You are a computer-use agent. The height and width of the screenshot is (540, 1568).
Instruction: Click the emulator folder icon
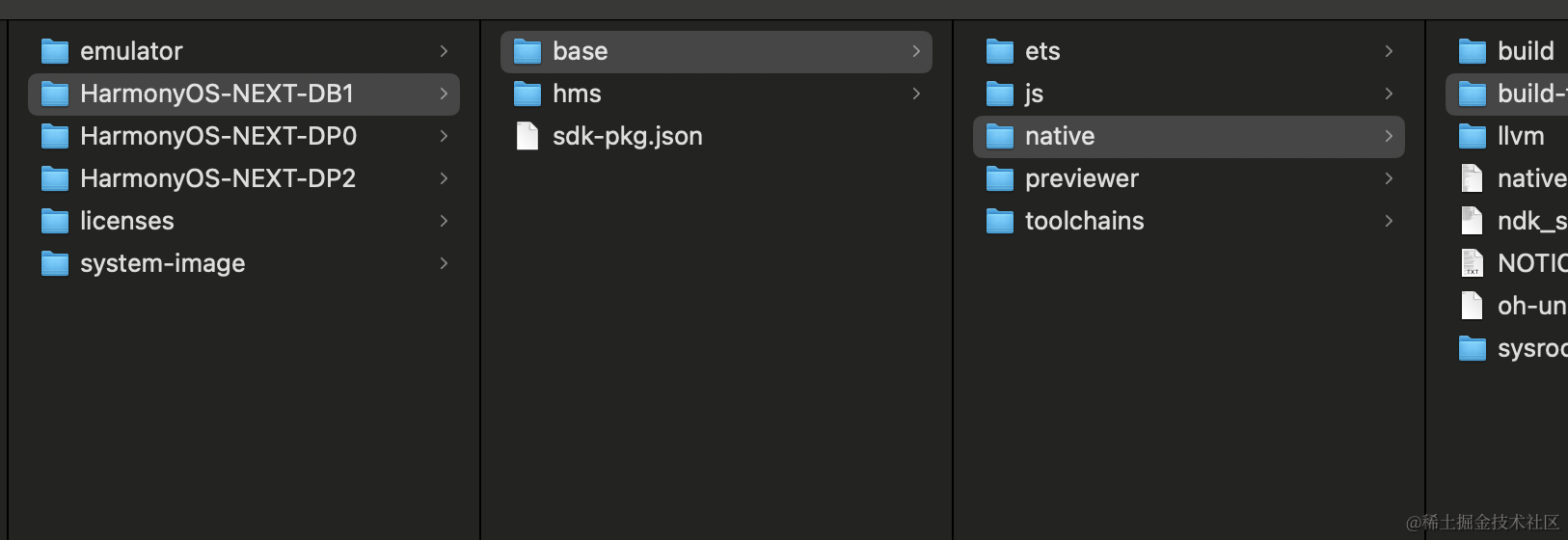point(55,51)
